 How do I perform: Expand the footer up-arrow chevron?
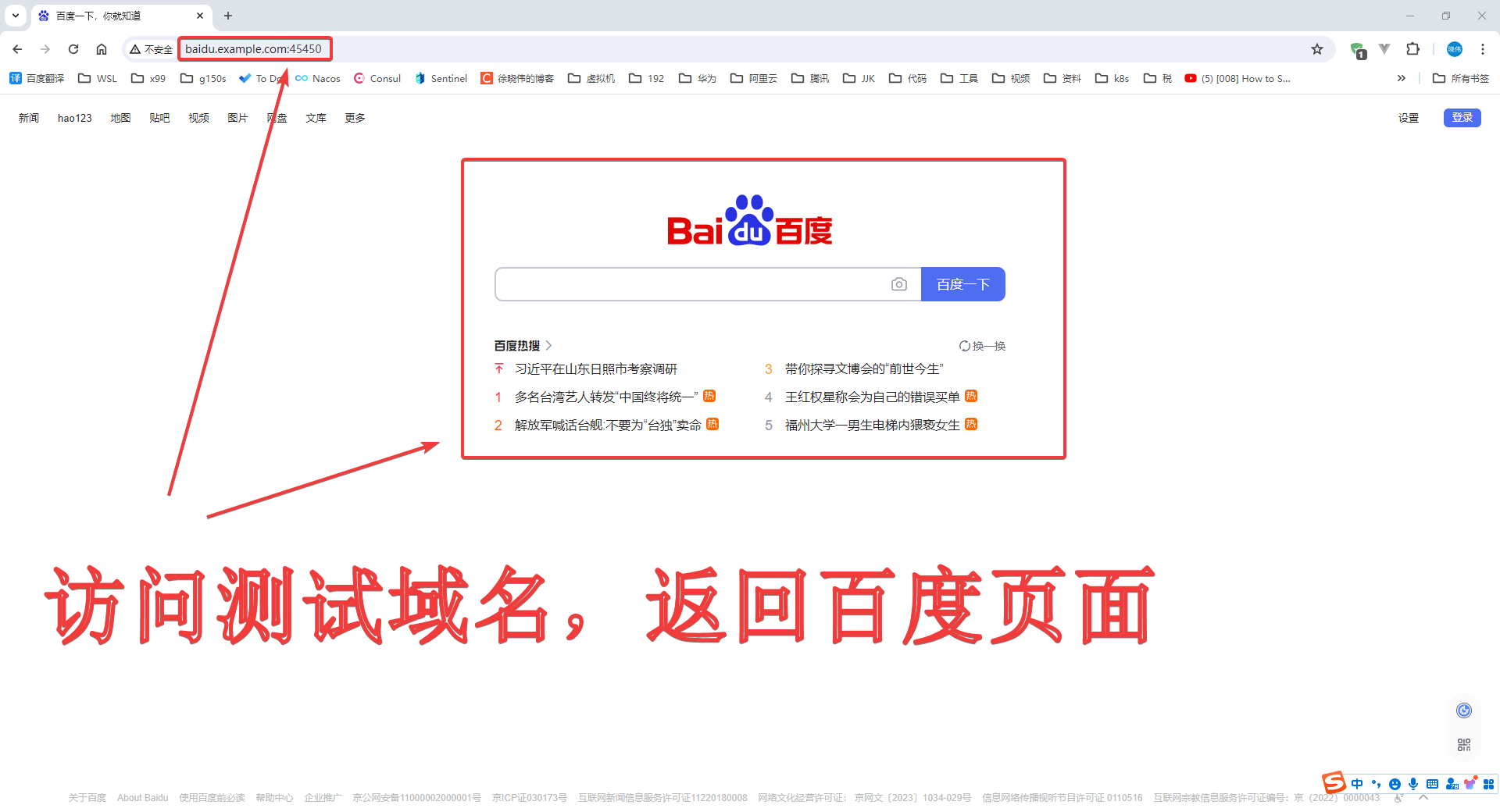[1423, 797]
